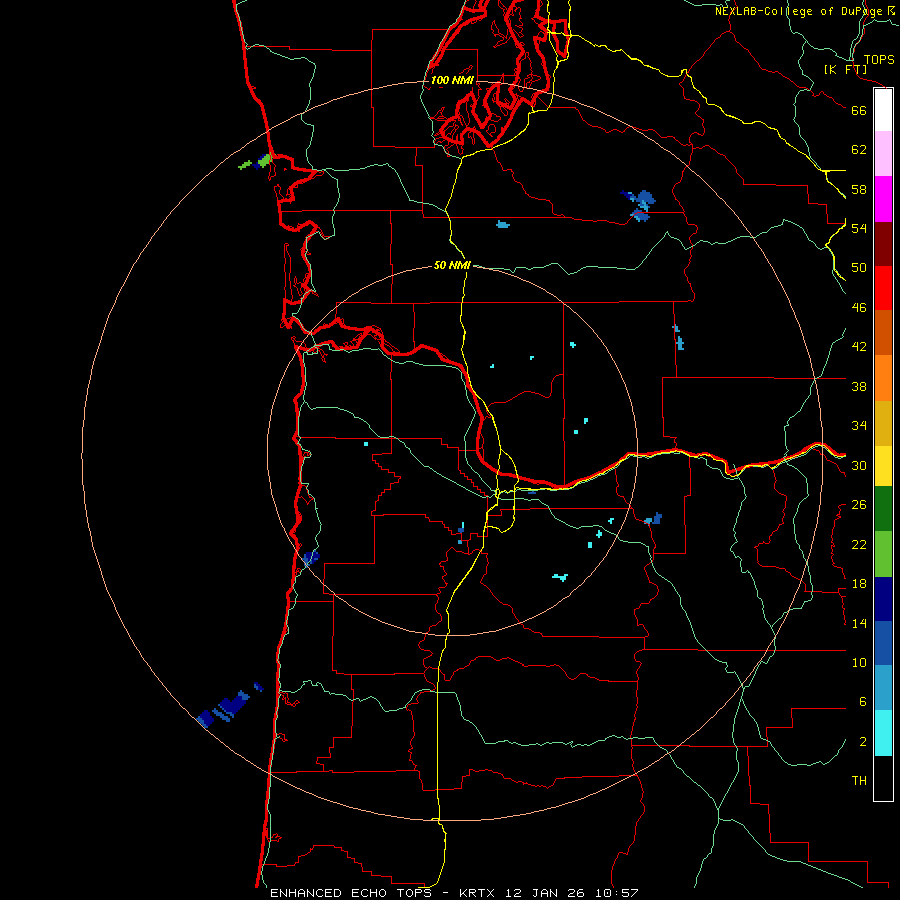The height and width of the screenshot is (900, 900).
Task: Click the light blue swatch between 6 and 10
Action: click(883, 688)
